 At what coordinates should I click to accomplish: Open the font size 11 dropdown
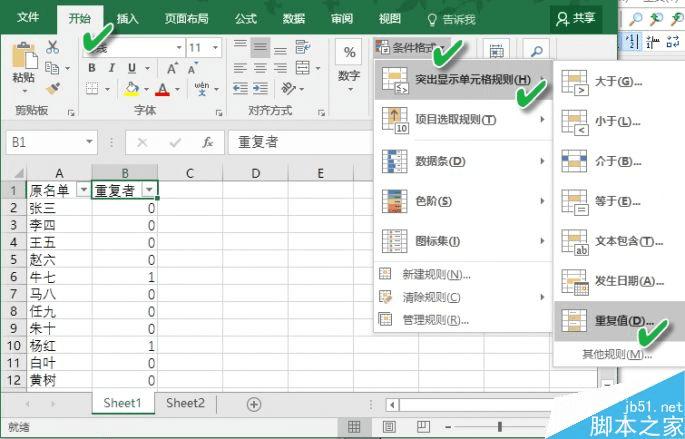(215, 47)
